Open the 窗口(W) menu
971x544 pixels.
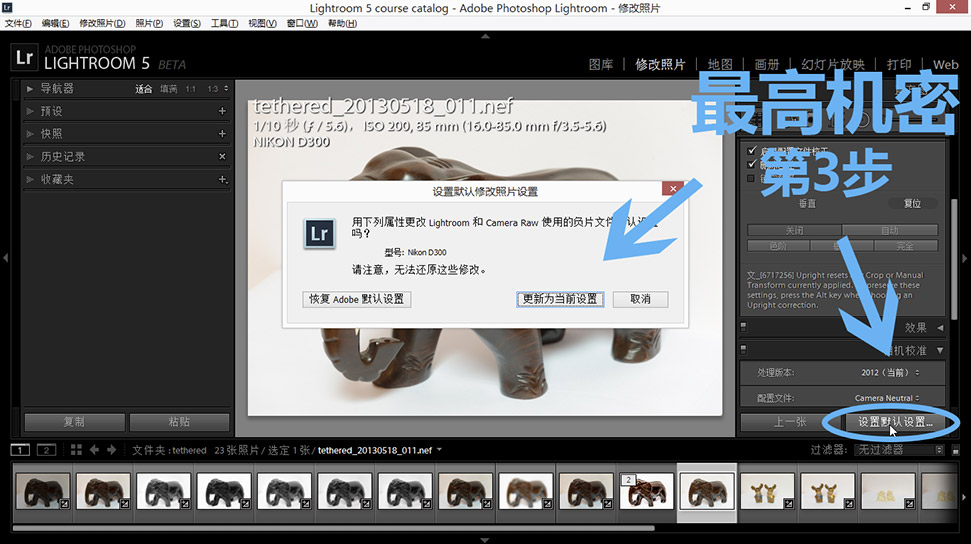[x=302, y=24]
